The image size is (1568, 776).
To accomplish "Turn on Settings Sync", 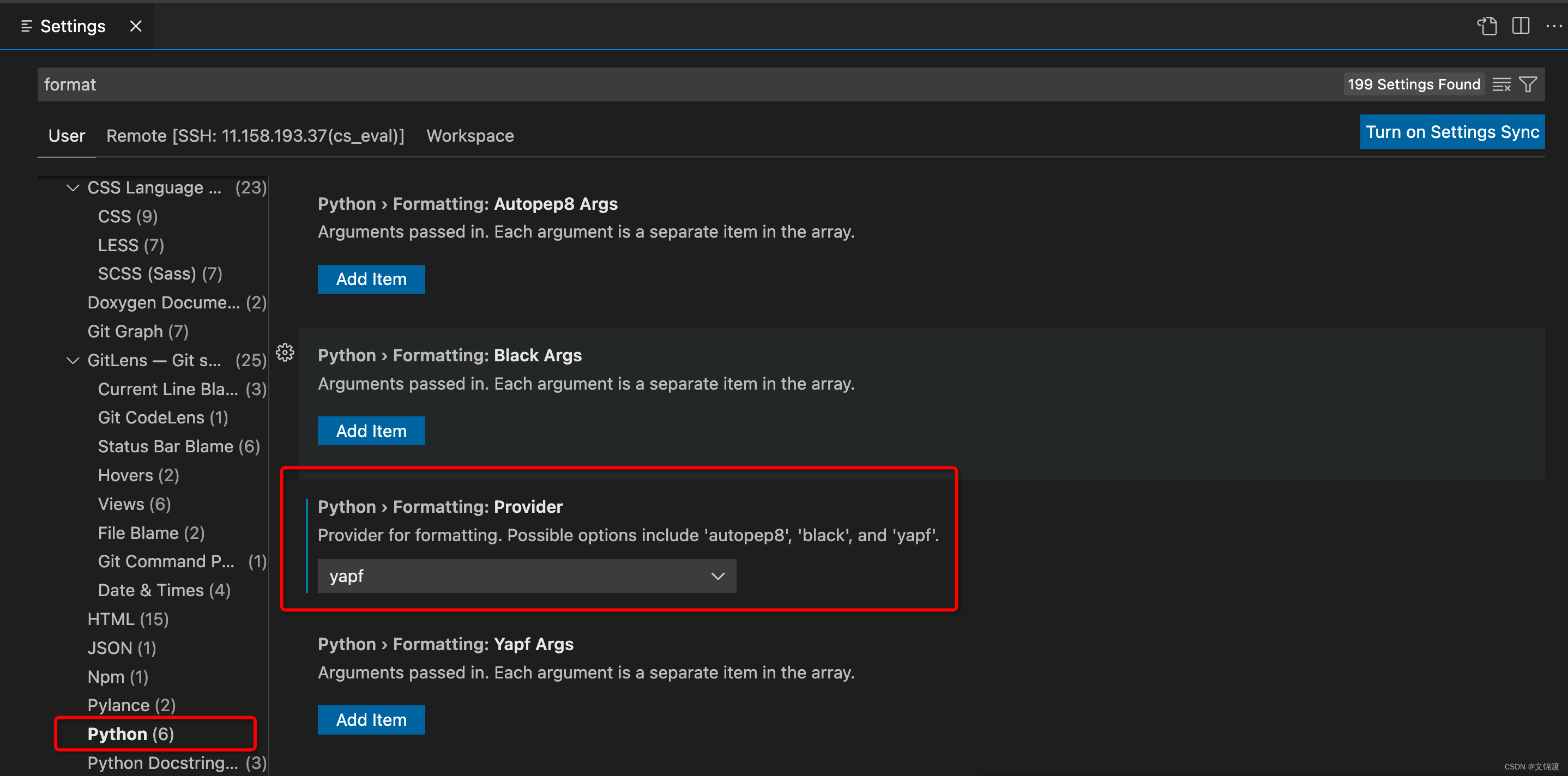I will [x=1452, y=132].
